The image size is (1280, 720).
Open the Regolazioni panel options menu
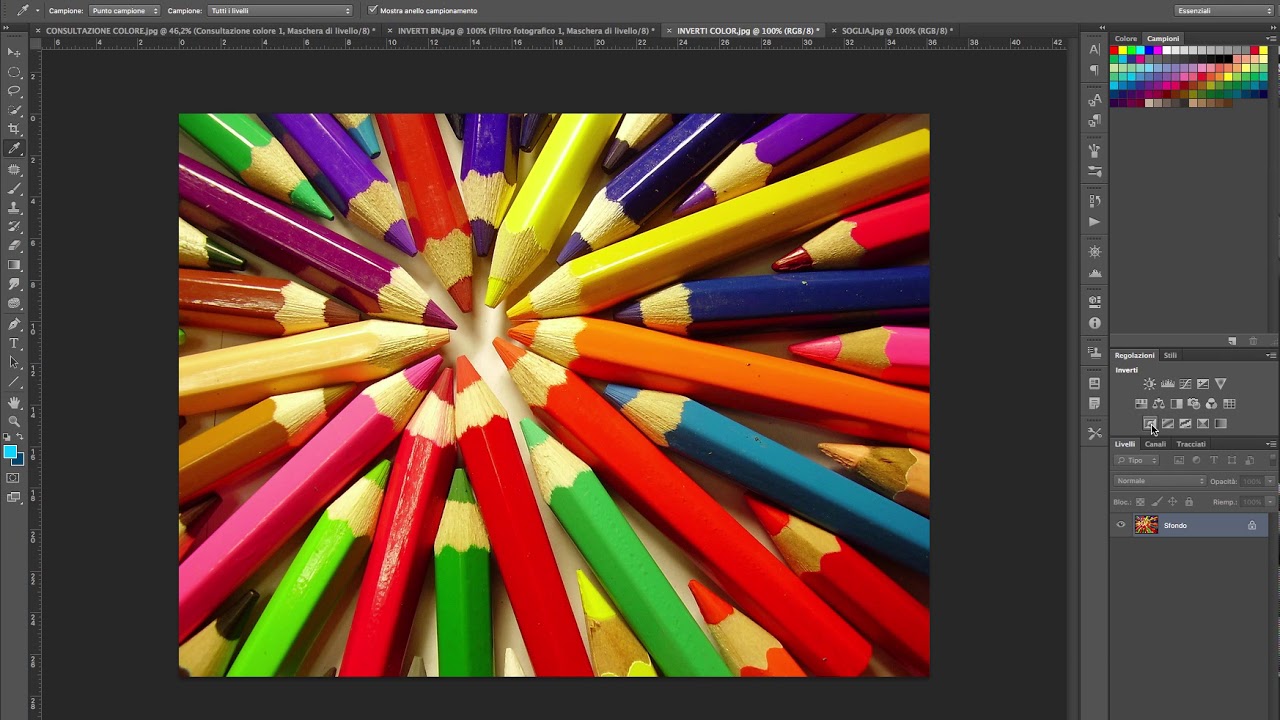[x=1270, y=355]
